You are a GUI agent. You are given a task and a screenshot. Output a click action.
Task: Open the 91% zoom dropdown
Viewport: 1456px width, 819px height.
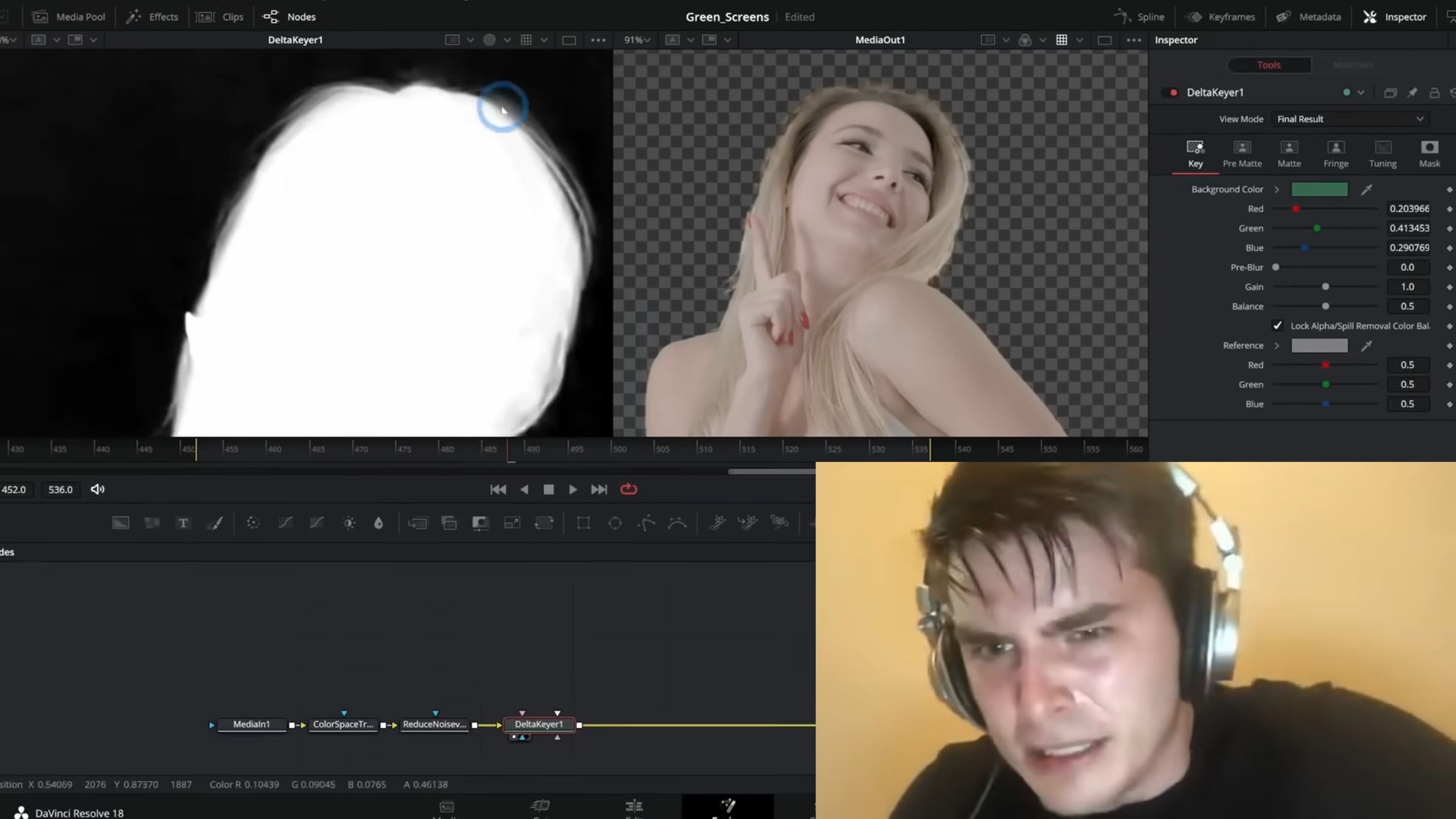click(x=637, y=40)
